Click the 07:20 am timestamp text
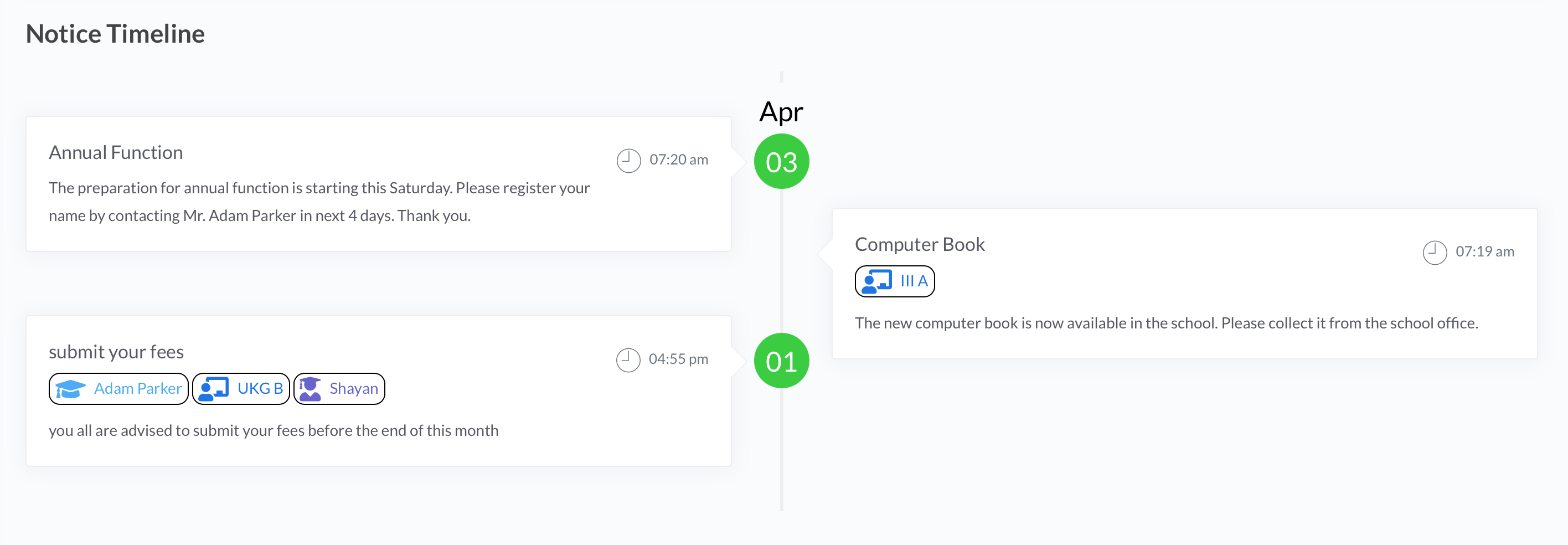Screen dimensions: 1568x545 click(678, 160)
